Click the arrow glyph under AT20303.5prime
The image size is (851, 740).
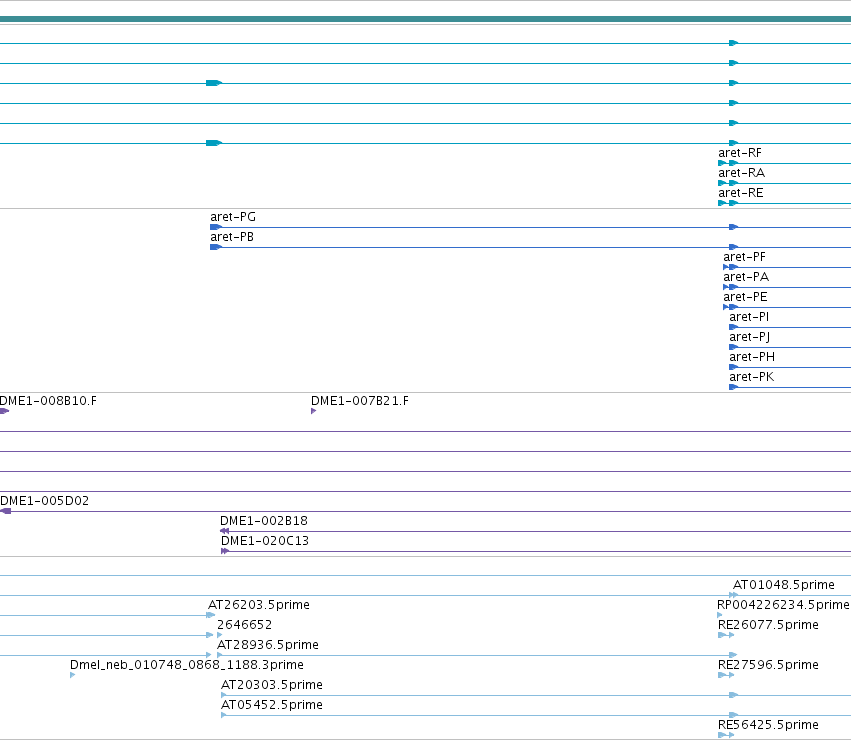pyautogui.click(x=224, y=695)
